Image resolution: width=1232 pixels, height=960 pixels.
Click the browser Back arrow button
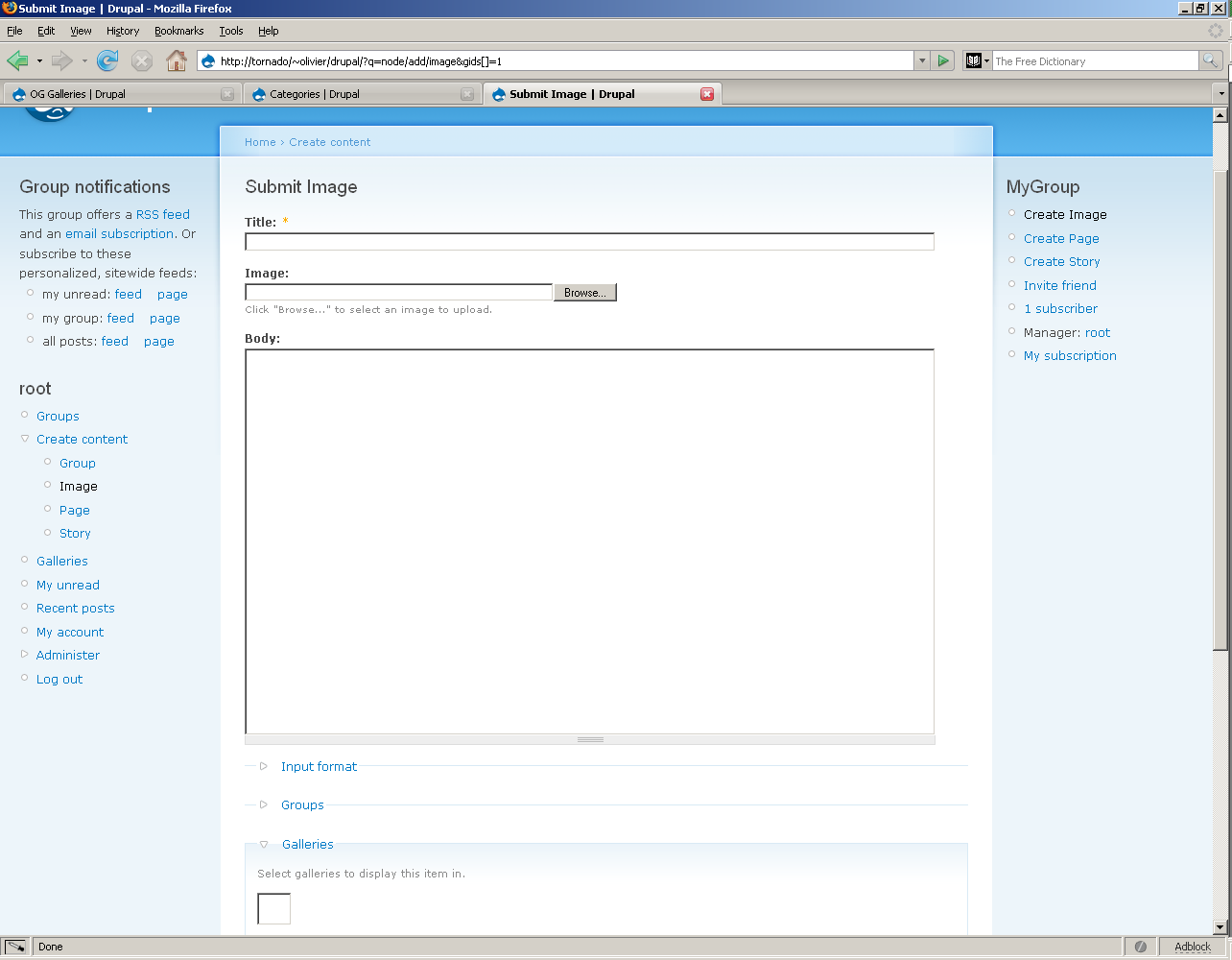[x=17, y=61]
